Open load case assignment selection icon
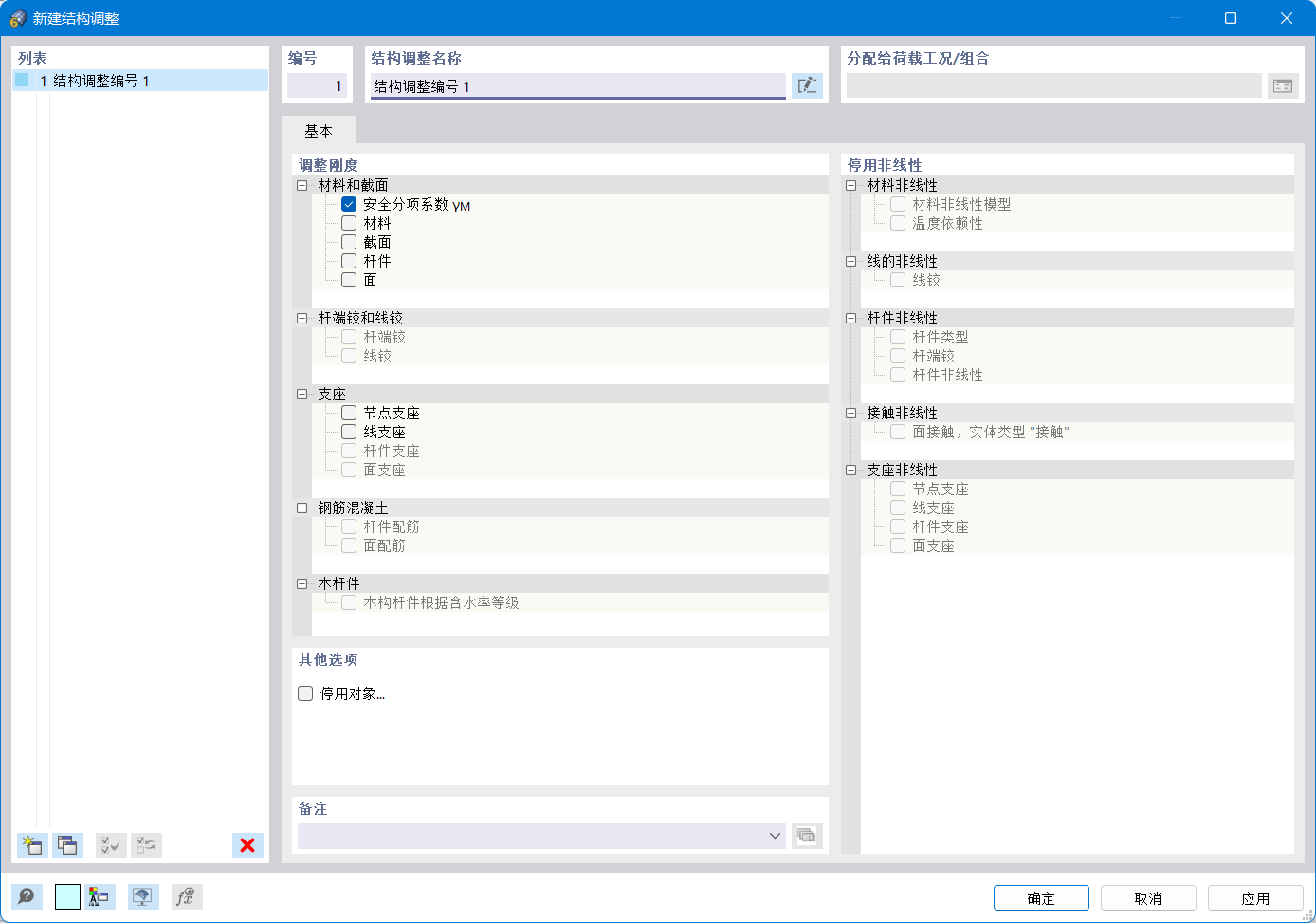 [x=1283, y=85]
